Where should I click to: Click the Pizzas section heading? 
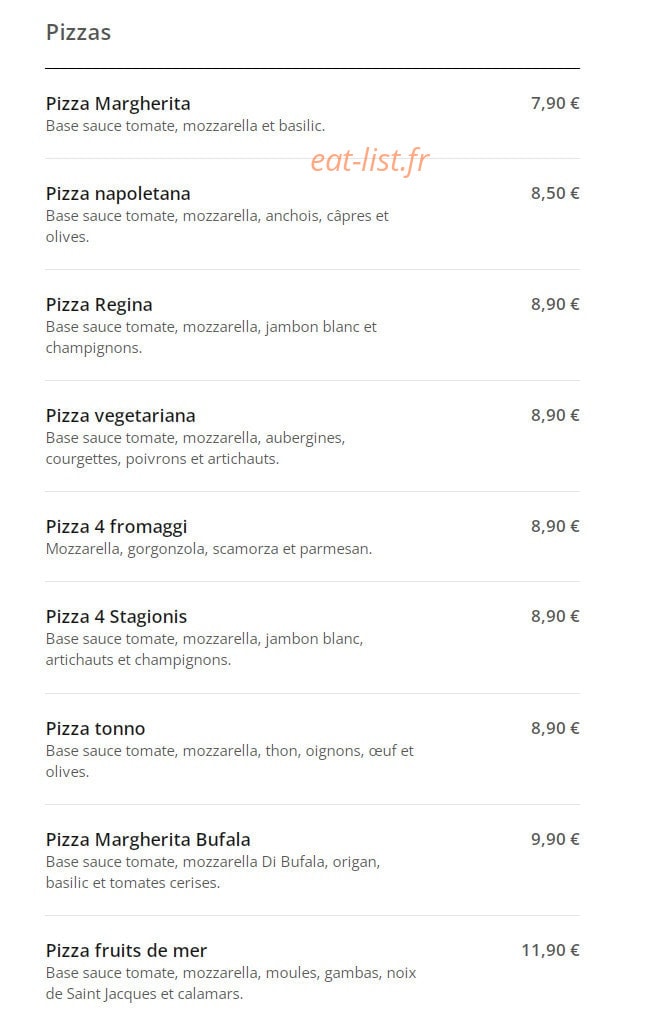click(78, 33)
